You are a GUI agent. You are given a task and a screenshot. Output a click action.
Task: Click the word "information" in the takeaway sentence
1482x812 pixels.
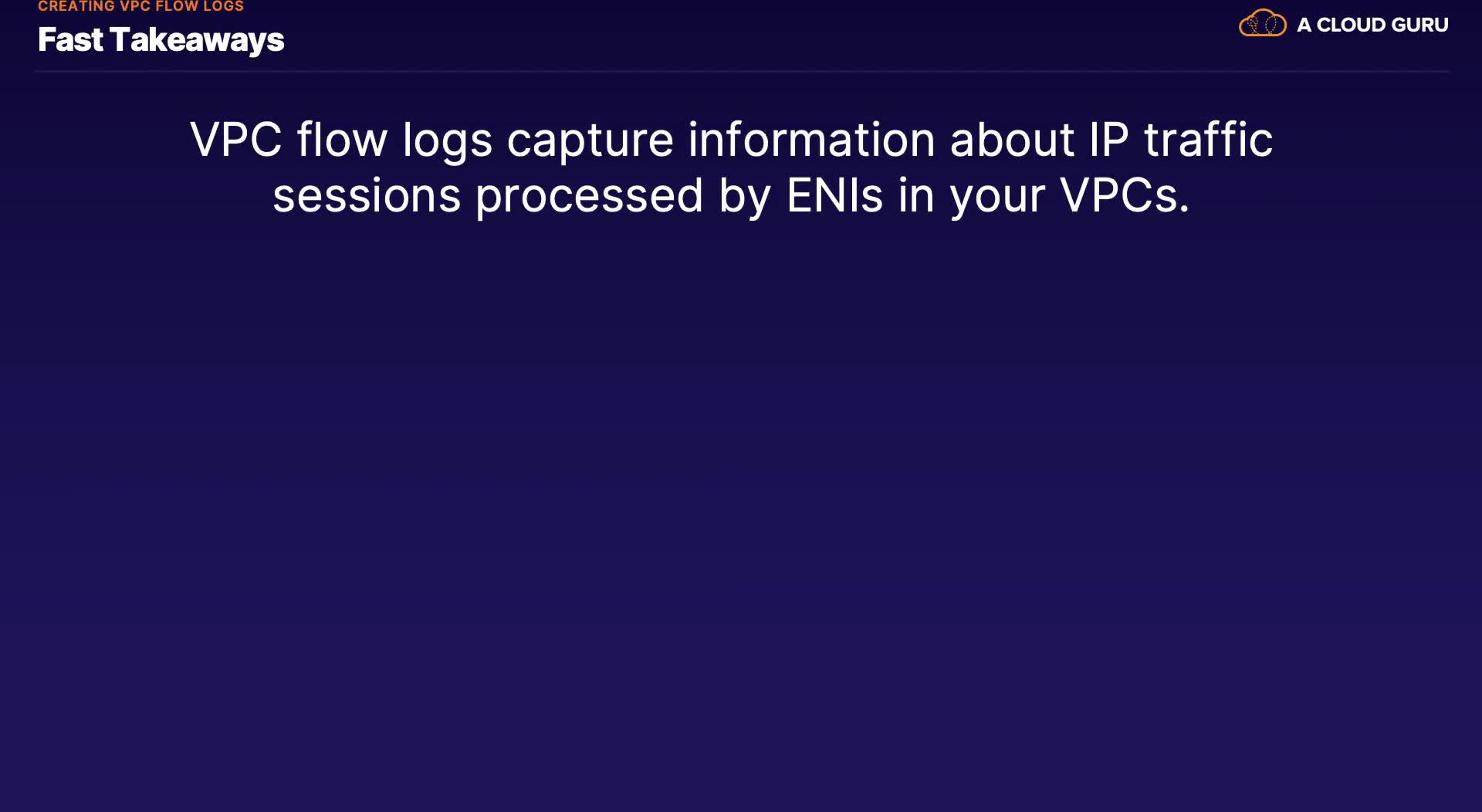point(811,140)
